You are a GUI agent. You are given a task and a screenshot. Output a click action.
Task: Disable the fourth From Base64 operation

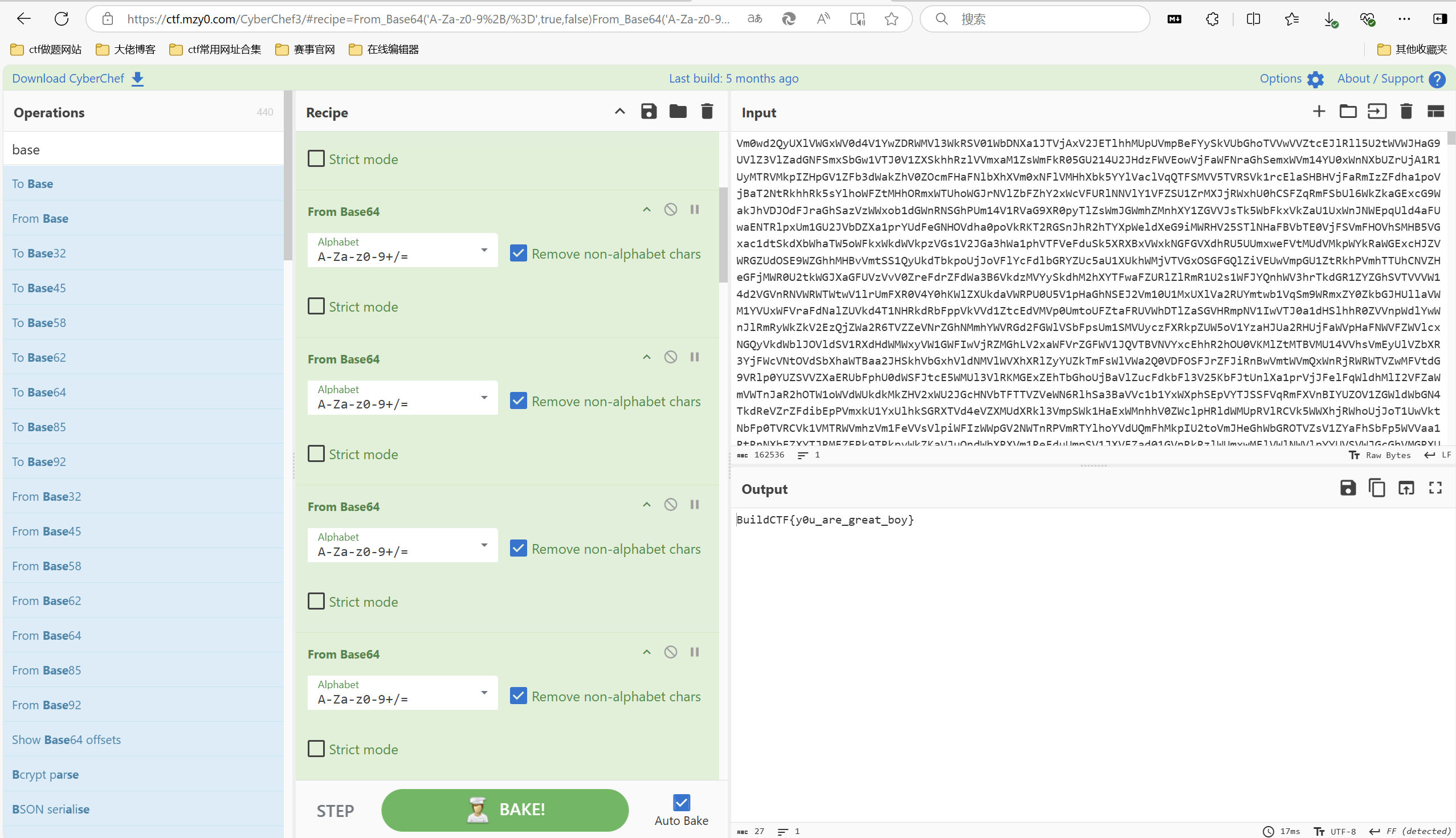pyautogui.click(x=670, y=652)
